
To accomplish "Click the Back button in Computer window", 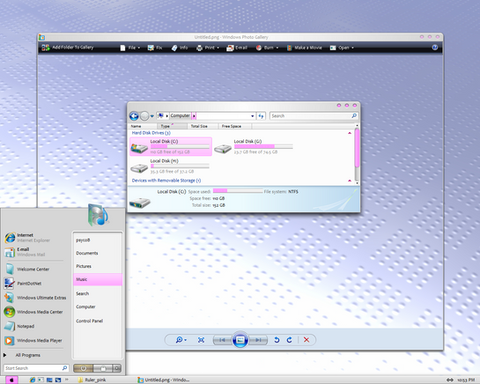I will point(134,116).
